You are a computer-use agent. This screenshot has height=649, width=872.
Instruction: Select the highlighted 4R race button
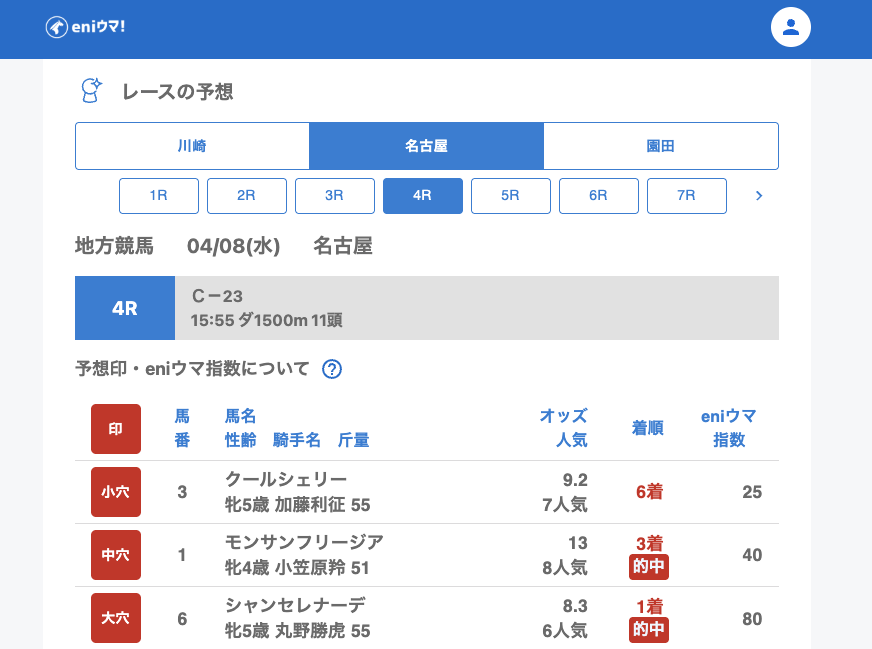click(x=423, y=196)
